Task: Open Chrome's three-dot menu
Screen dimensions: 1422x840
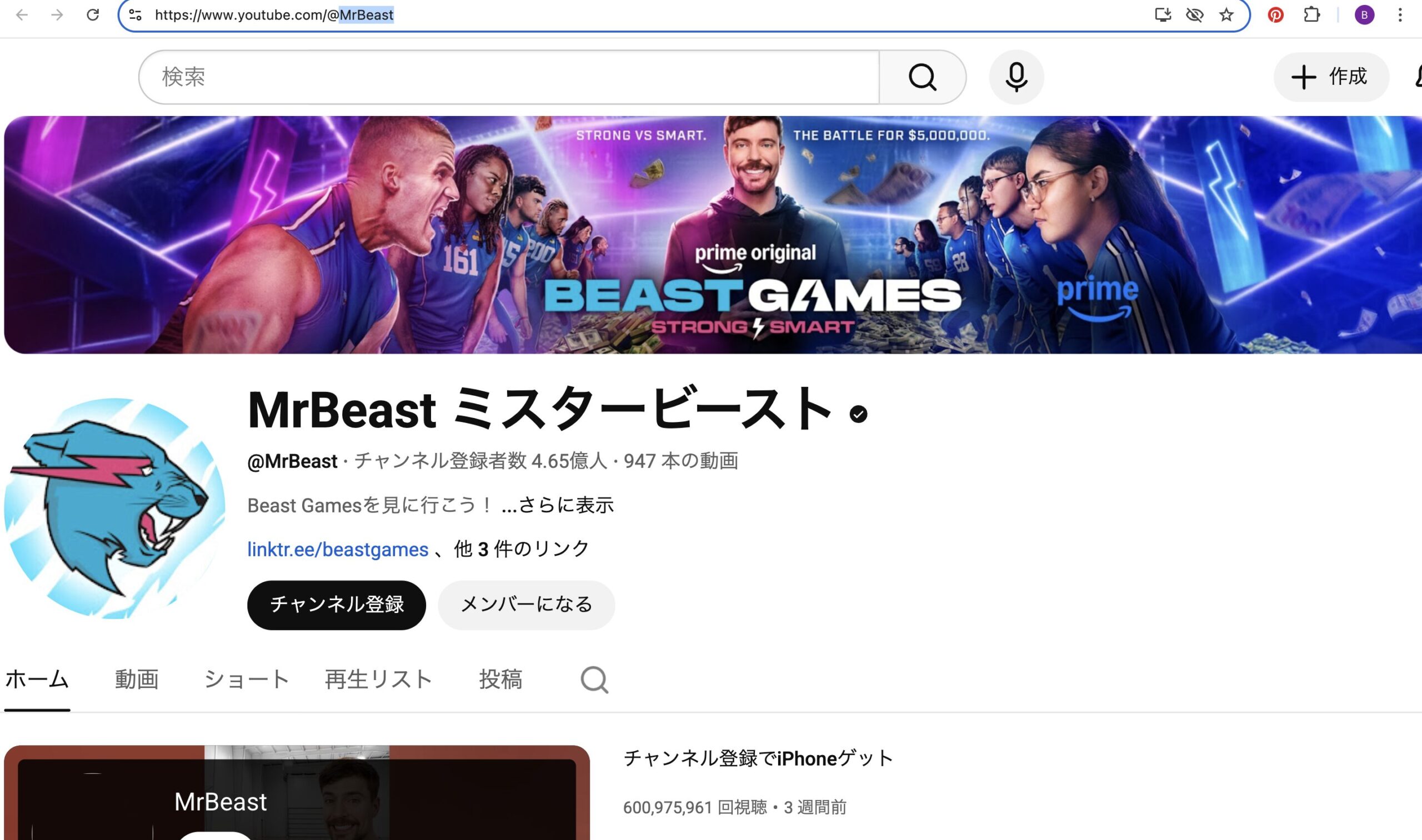Action: click(x=1400, y=15)
